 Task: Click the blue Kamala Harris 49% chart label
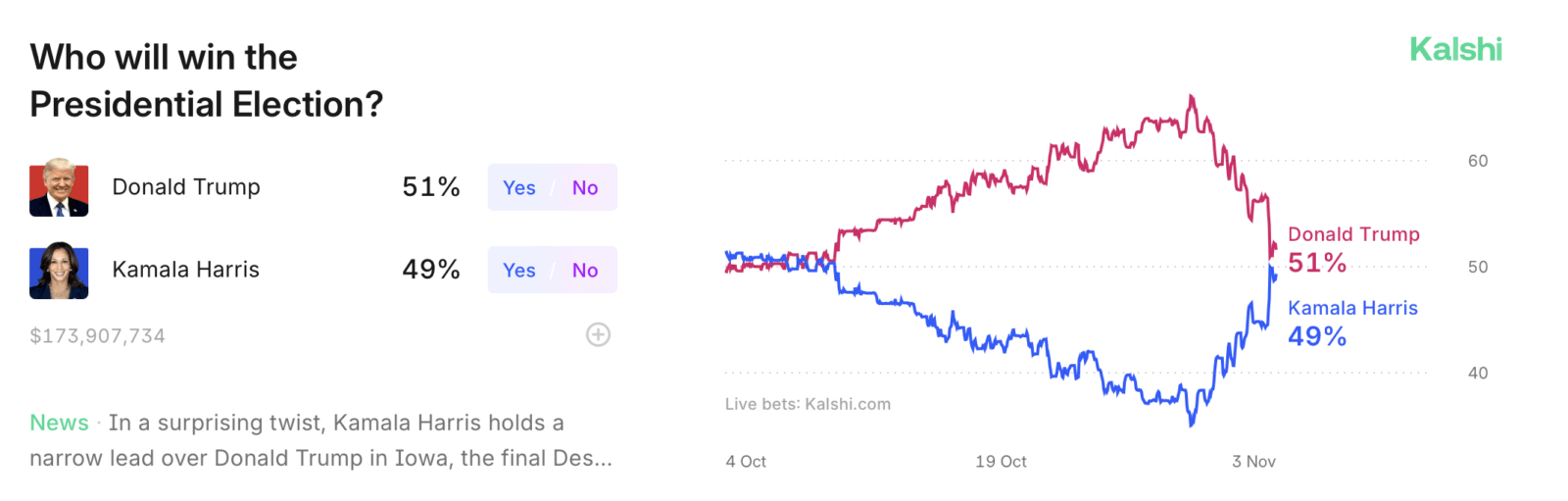pyautogui.click(x=1352, y=323)
